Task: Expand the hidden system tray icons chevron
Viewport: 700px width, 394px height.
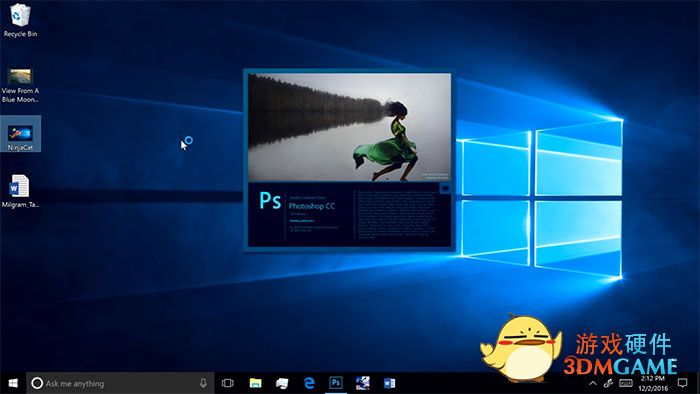Action: (x=593, y=383)
